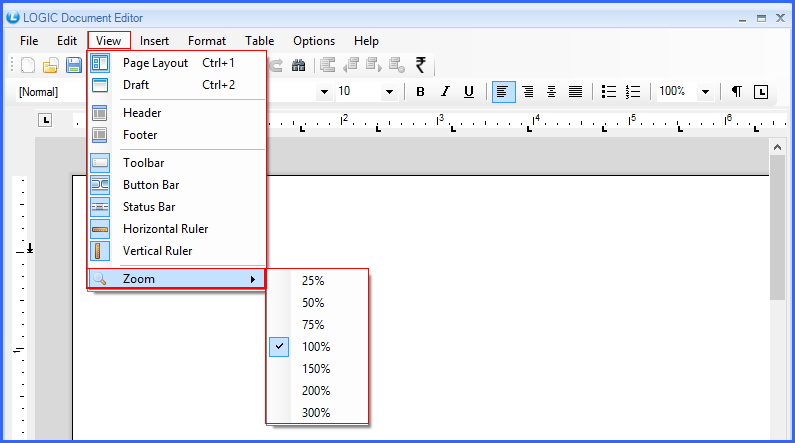Toggle Italic formatting
This screenshot has width=795, height=443.
pos(445,92)
